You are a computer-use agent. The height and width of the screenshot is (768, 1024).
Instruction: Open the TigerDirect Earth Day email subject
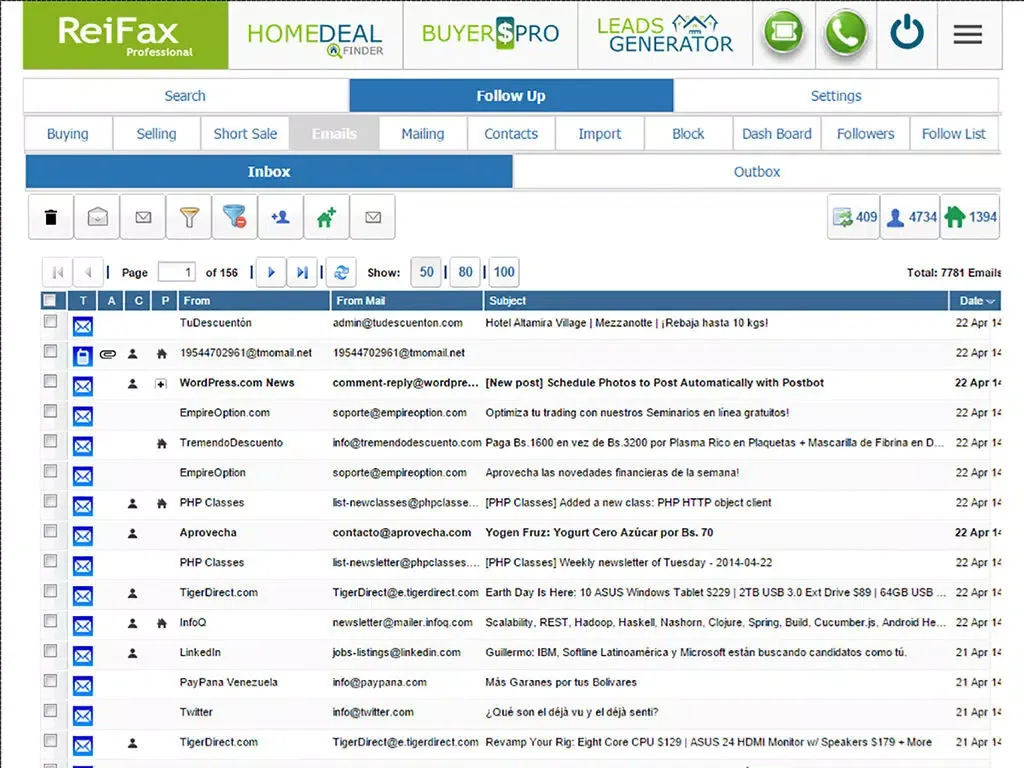click(x=715, y=593)
